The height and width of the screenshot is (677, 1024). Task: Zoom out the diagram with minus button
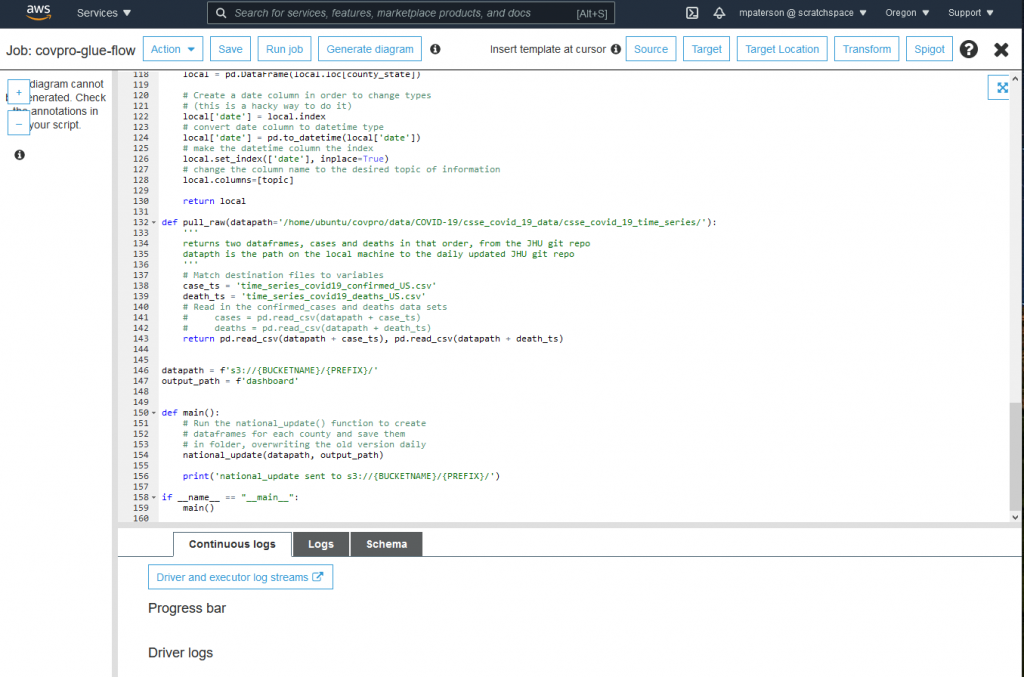[18, 123]
